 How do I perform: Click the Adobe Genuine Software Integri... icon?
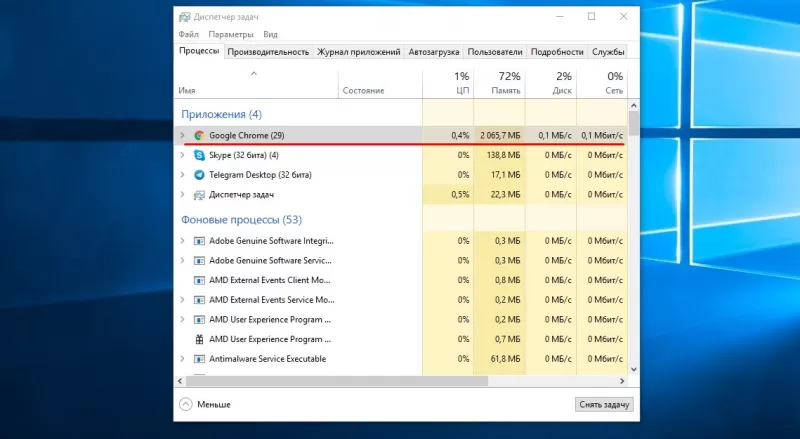coord(199,241)
